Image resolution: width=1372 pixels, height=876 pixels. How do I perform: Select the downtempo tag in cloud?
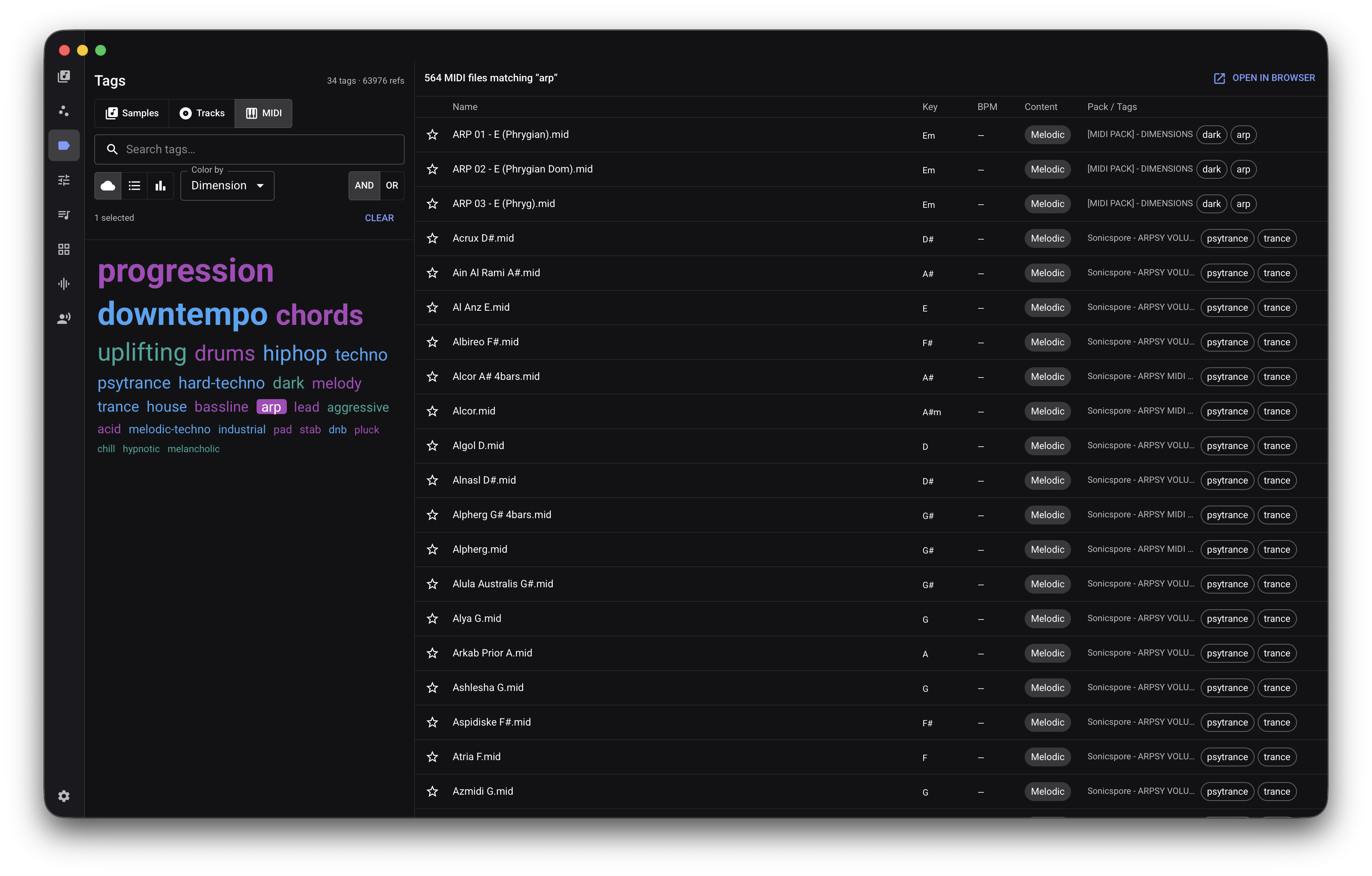tap(182, 314)
